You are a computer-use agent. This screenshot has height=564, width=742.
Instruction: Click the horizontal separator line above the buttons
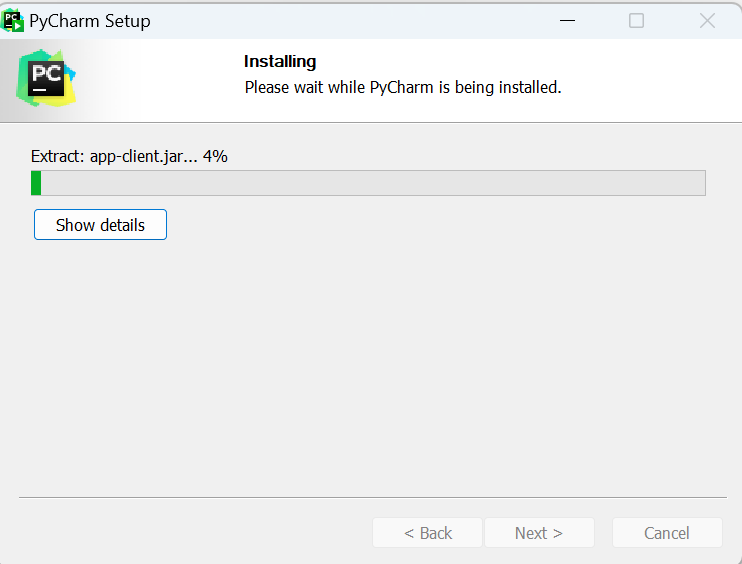[372, 497]
